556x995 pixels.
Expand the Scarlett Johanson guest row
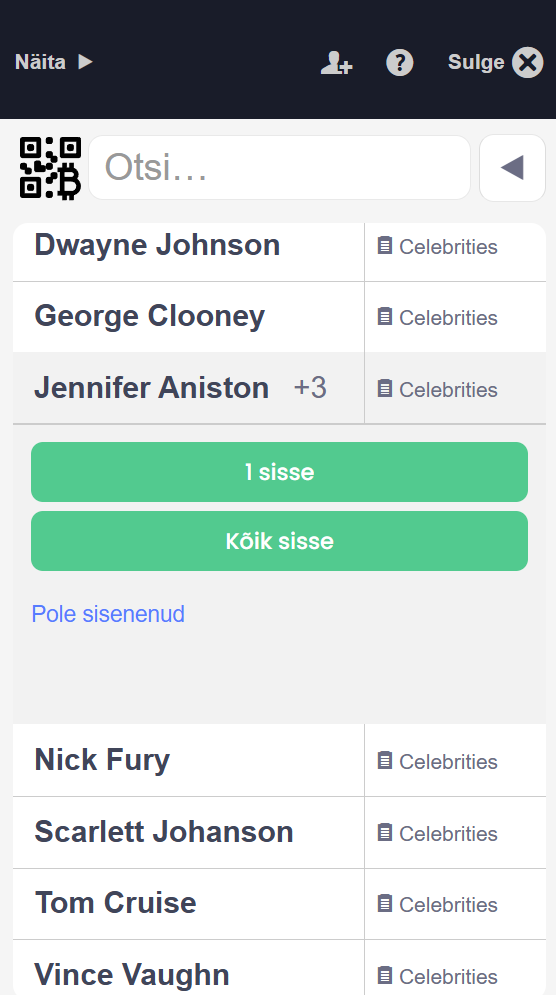[x=189, y=832]
